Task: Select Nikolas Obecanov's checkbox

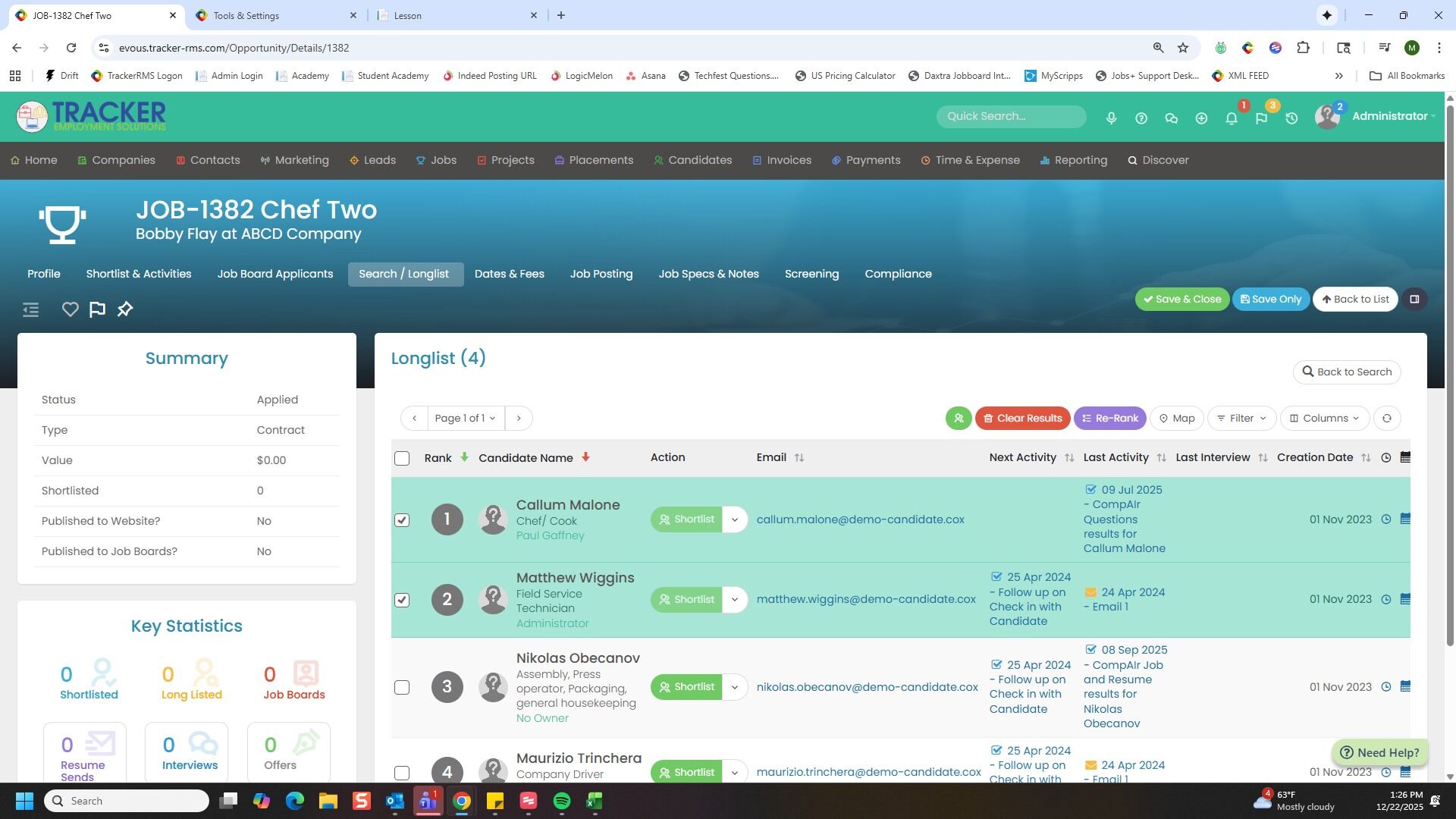Action: [402, 688]
